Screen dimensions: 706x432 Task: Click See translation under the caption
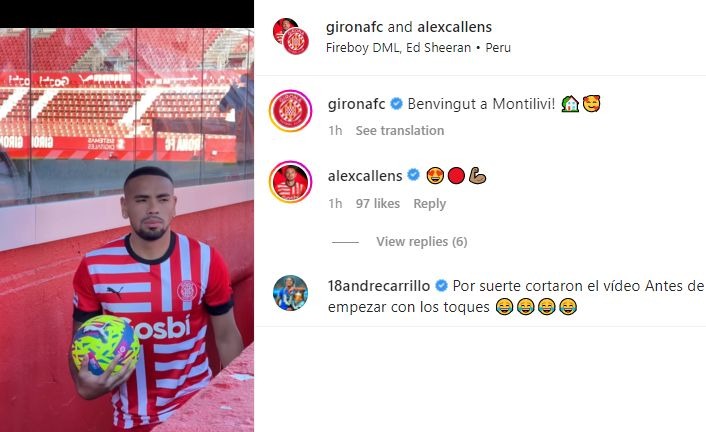[400, 131]
